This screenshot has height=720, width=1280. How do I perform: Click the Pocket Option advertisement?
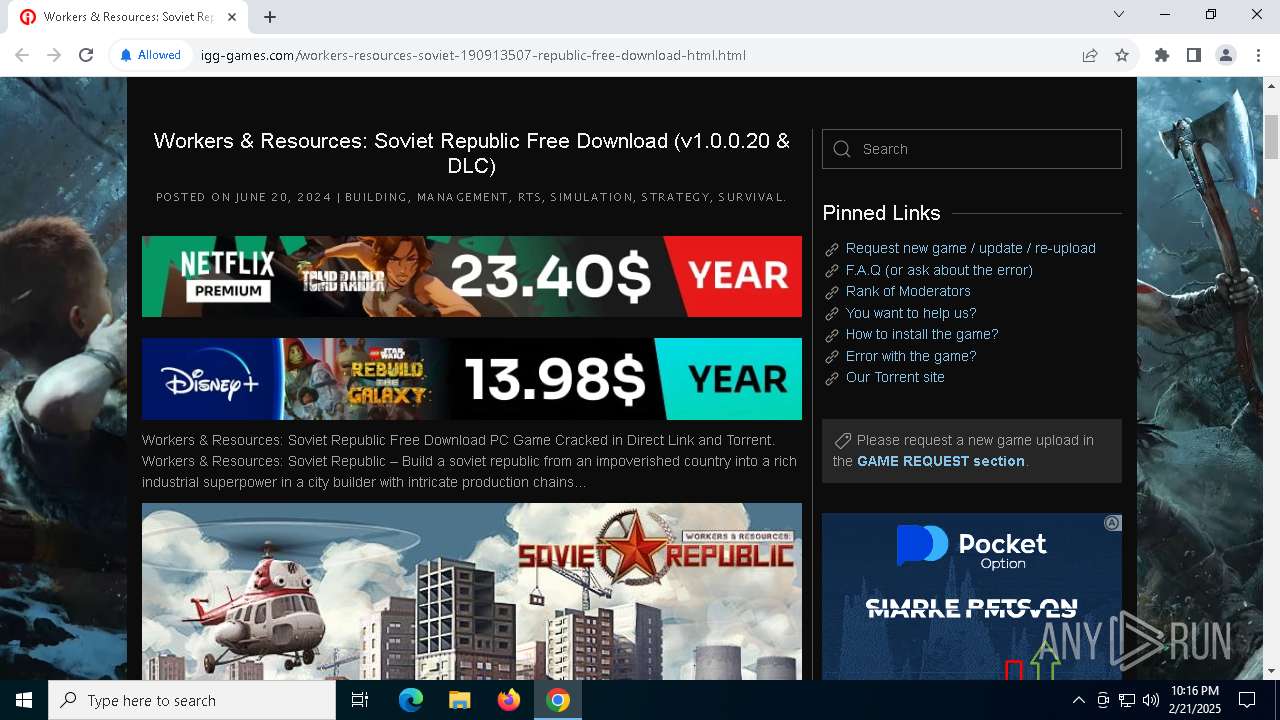[x=972, y=597]
